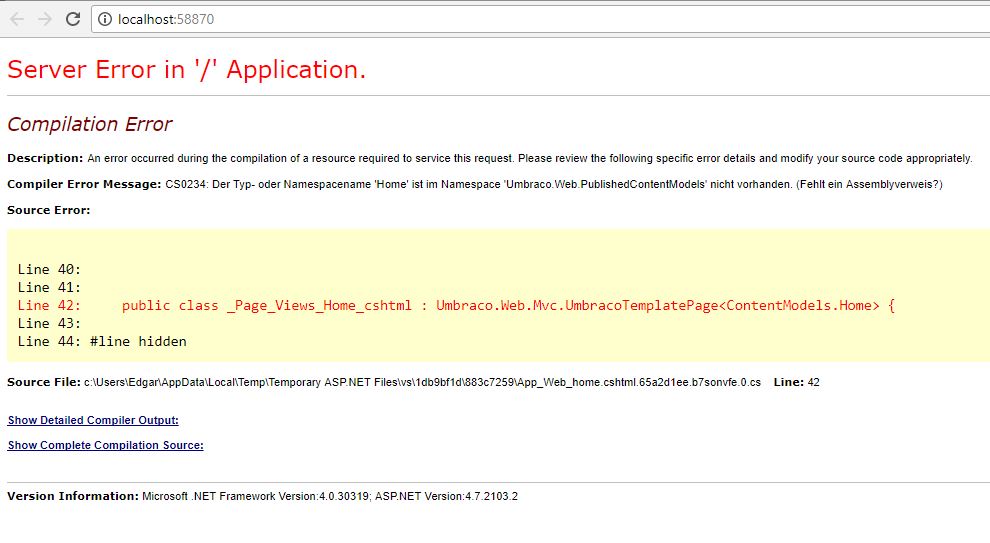Click Line 41 in the source block
This screenshot has width=990, height=543.
49,287
